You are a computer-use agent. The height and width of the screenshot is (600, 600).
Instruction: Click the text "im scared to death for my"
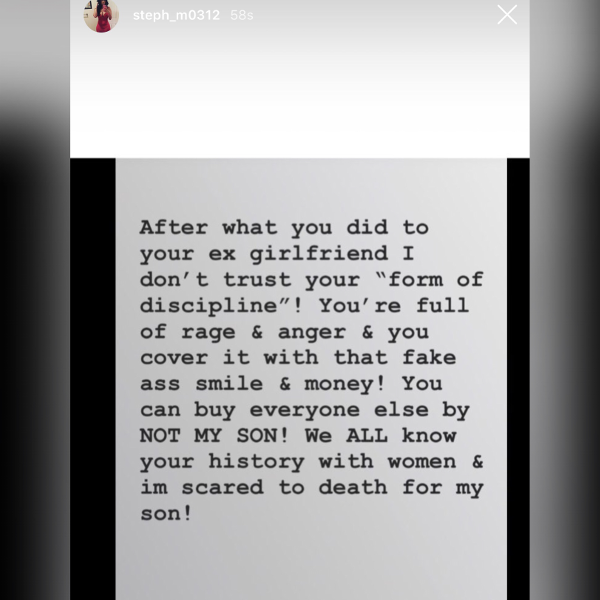[311, 488]
